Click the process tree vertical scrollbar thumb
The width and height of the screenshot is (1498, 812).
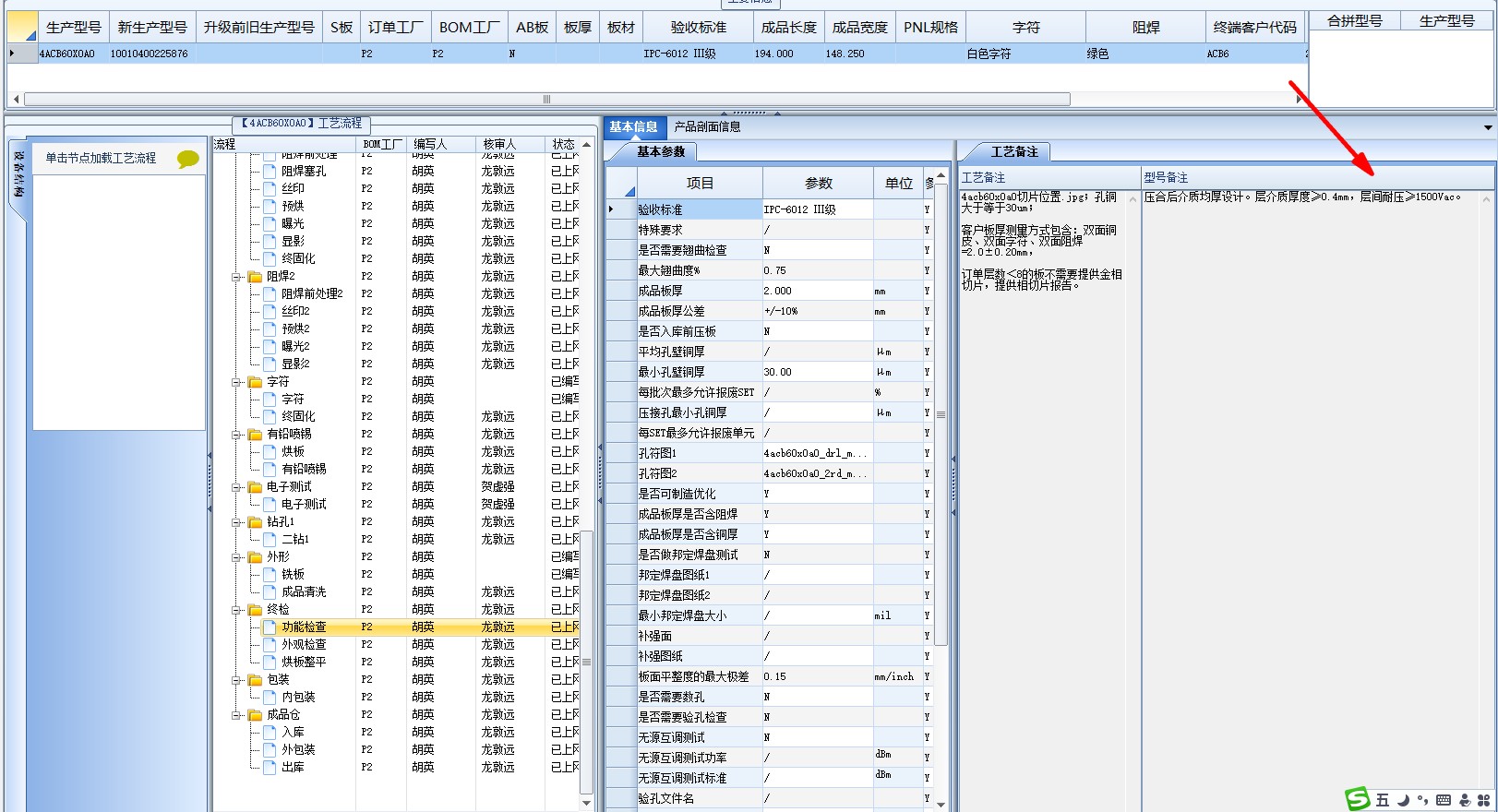[x=586, y=661]
